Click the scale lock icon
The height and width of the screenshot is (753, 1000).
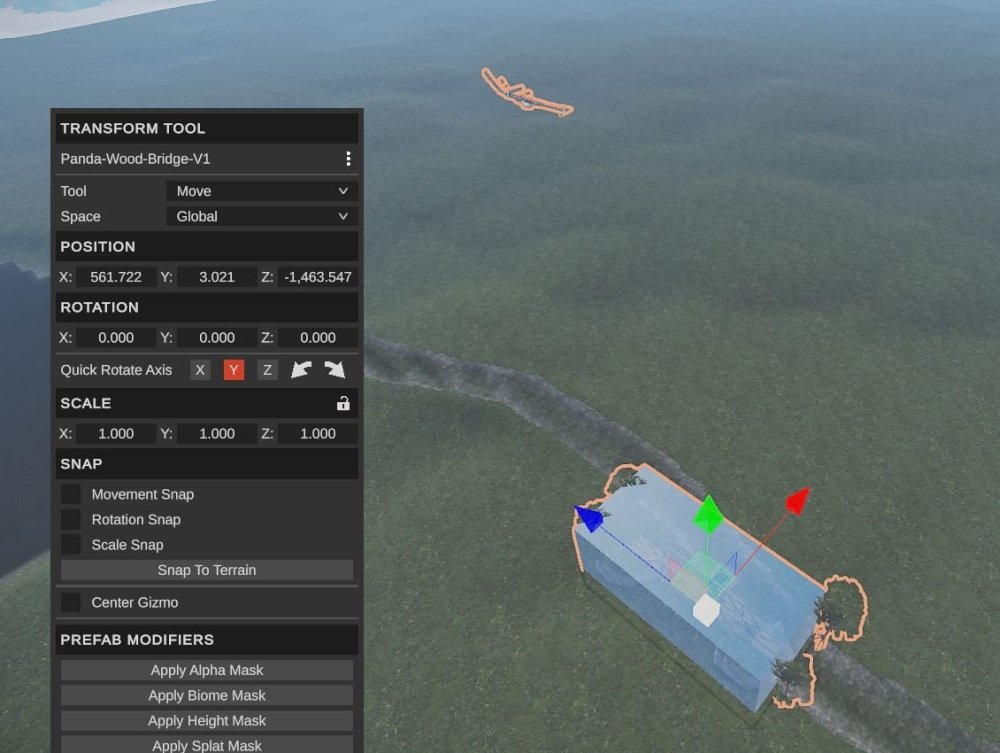point(343,404)
